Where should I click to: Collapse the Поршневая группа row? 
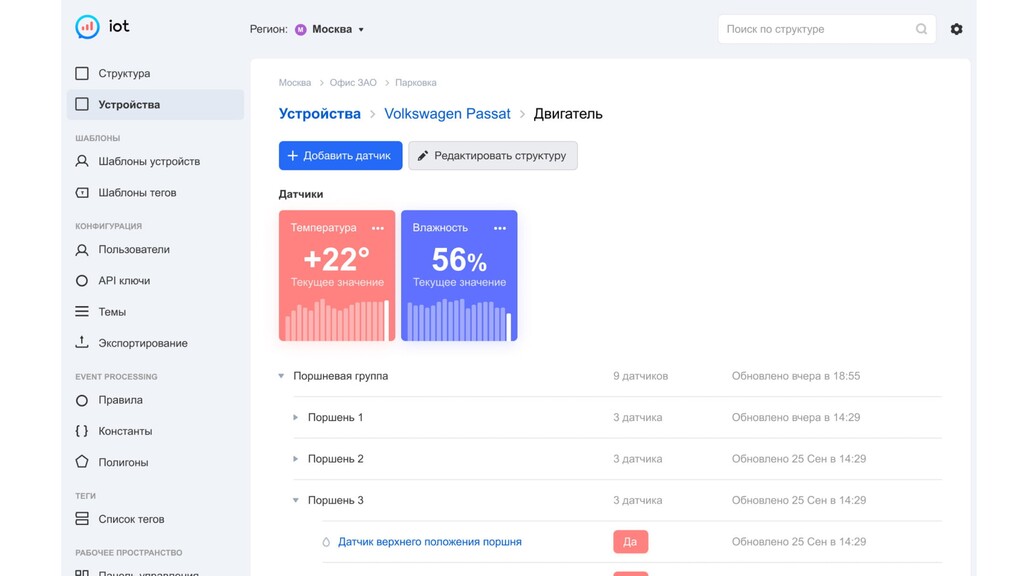(x=281, y=376)
